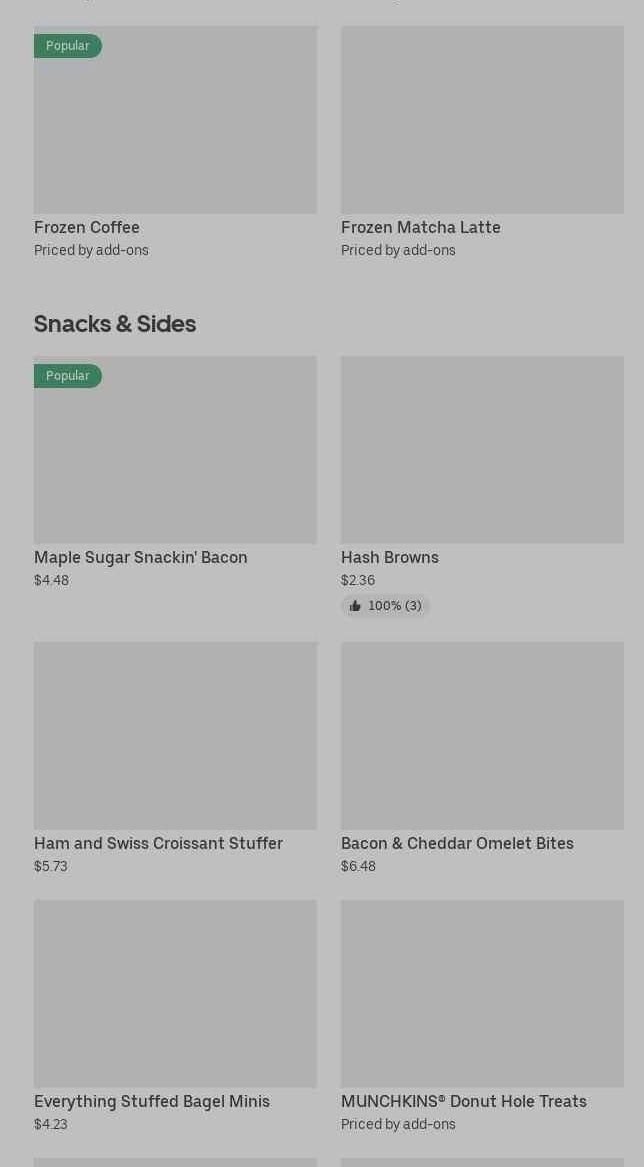This screenshot has width=644, height=1167.
Task: Select the Everything Stuffed Bagel Minis photo
Action: [x=175, y=994]
